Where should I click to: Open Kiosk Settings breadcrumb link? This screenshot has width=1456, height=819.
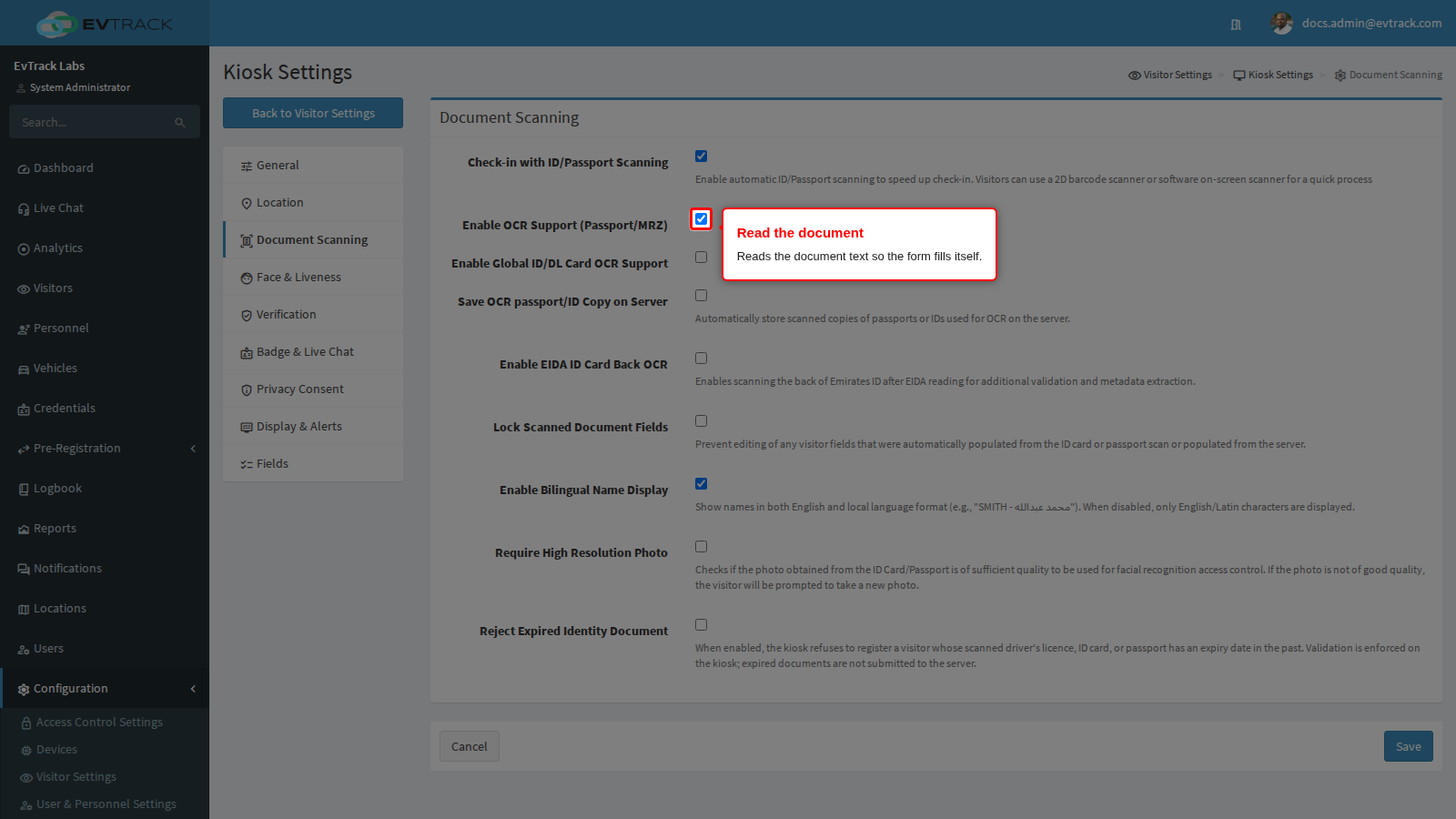tap(1273, 75)
